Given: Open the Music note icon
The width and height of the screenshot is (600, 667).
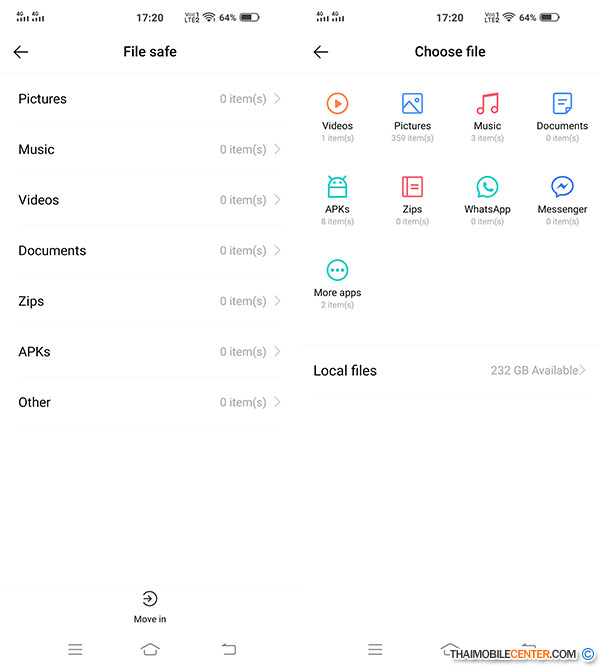Looking at the screenshot, I should coord(487,103).
